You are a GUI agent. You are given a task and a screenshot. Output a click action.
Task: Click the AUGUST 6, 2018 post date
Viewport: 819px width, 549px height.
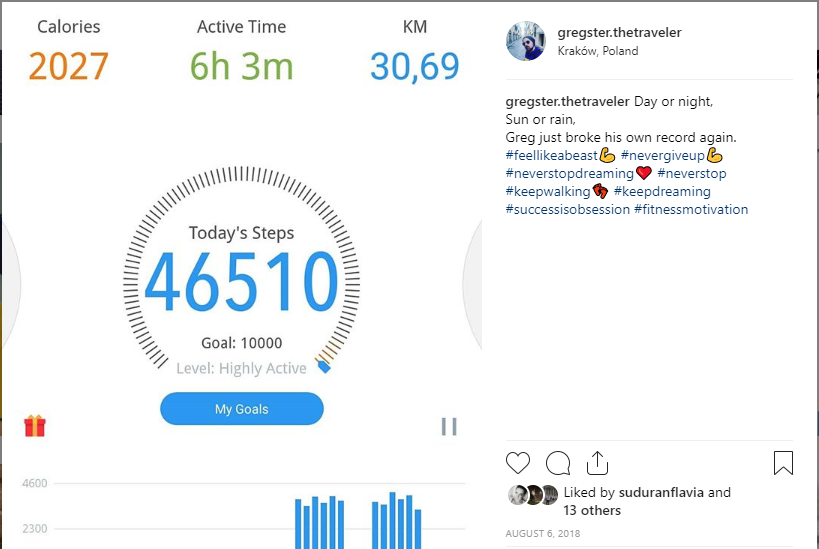coord(543,533)
